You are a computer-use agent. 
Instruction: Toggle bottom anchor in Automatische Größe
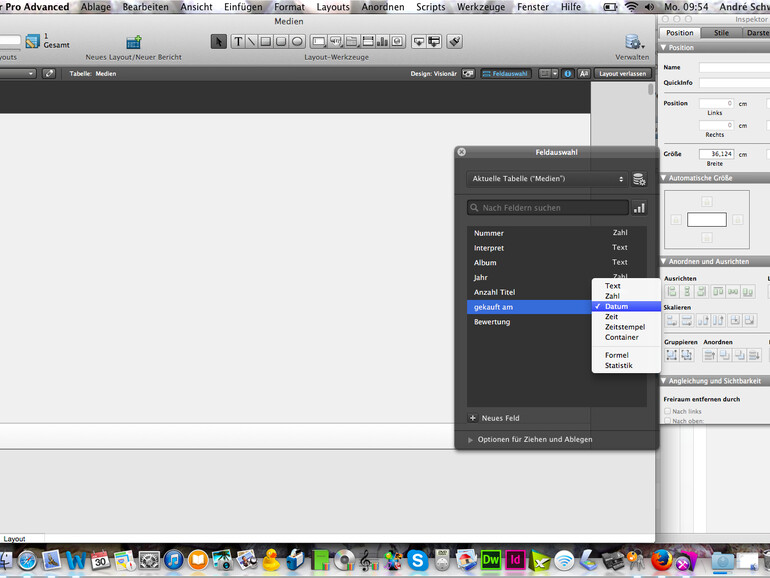[x=707, y=238]
